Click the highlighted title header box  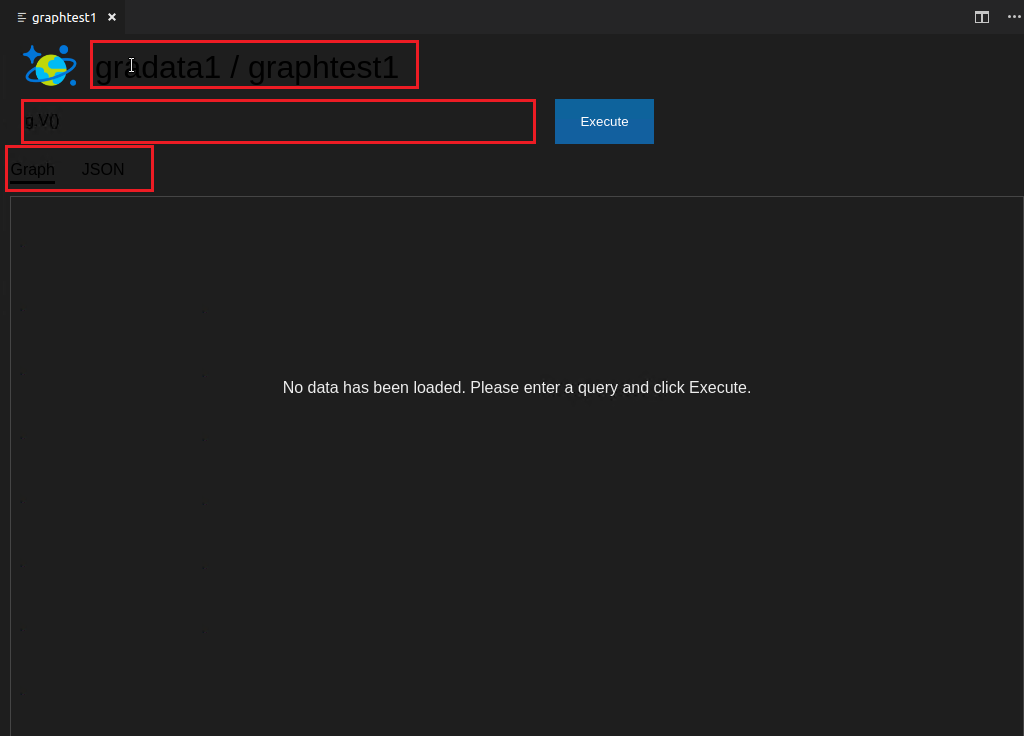(254, 65)
